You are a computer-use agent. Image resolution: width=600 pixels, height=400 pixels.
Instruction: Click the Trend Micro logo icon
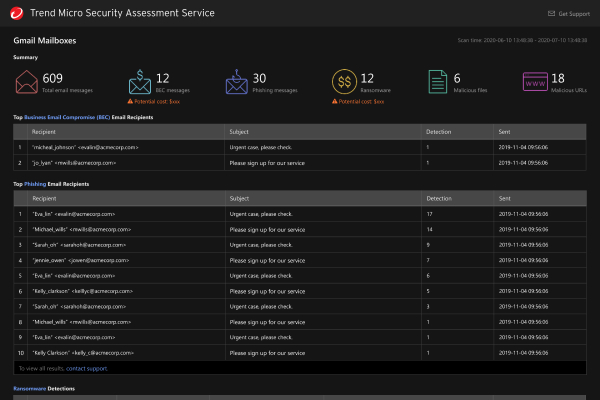coord(16,13)
